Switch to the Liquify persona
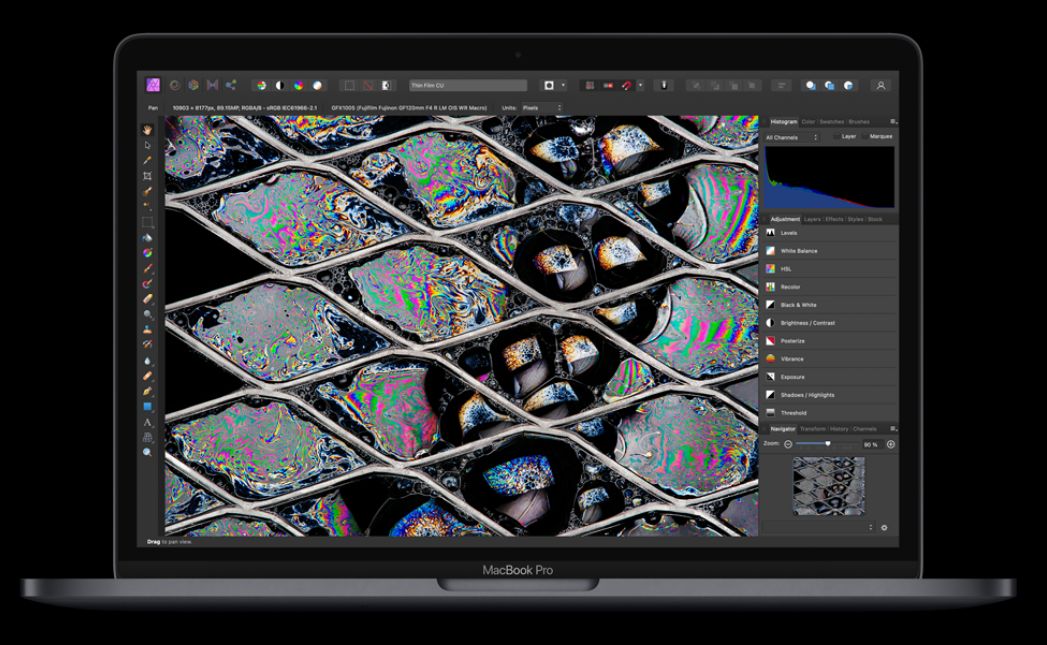Image resolution: width=1047 pixels, height=645 pixels. coord(175,86)
